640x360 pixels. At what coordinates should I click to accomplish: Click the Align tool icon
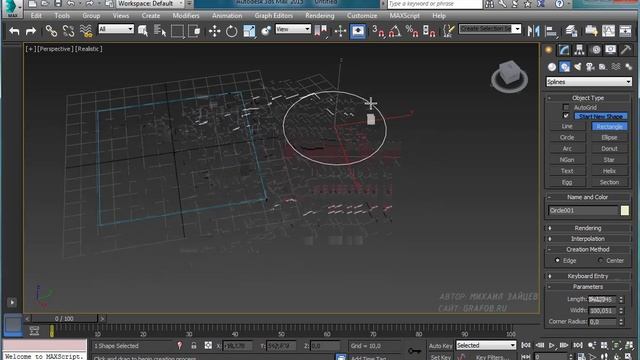(551, 31)
